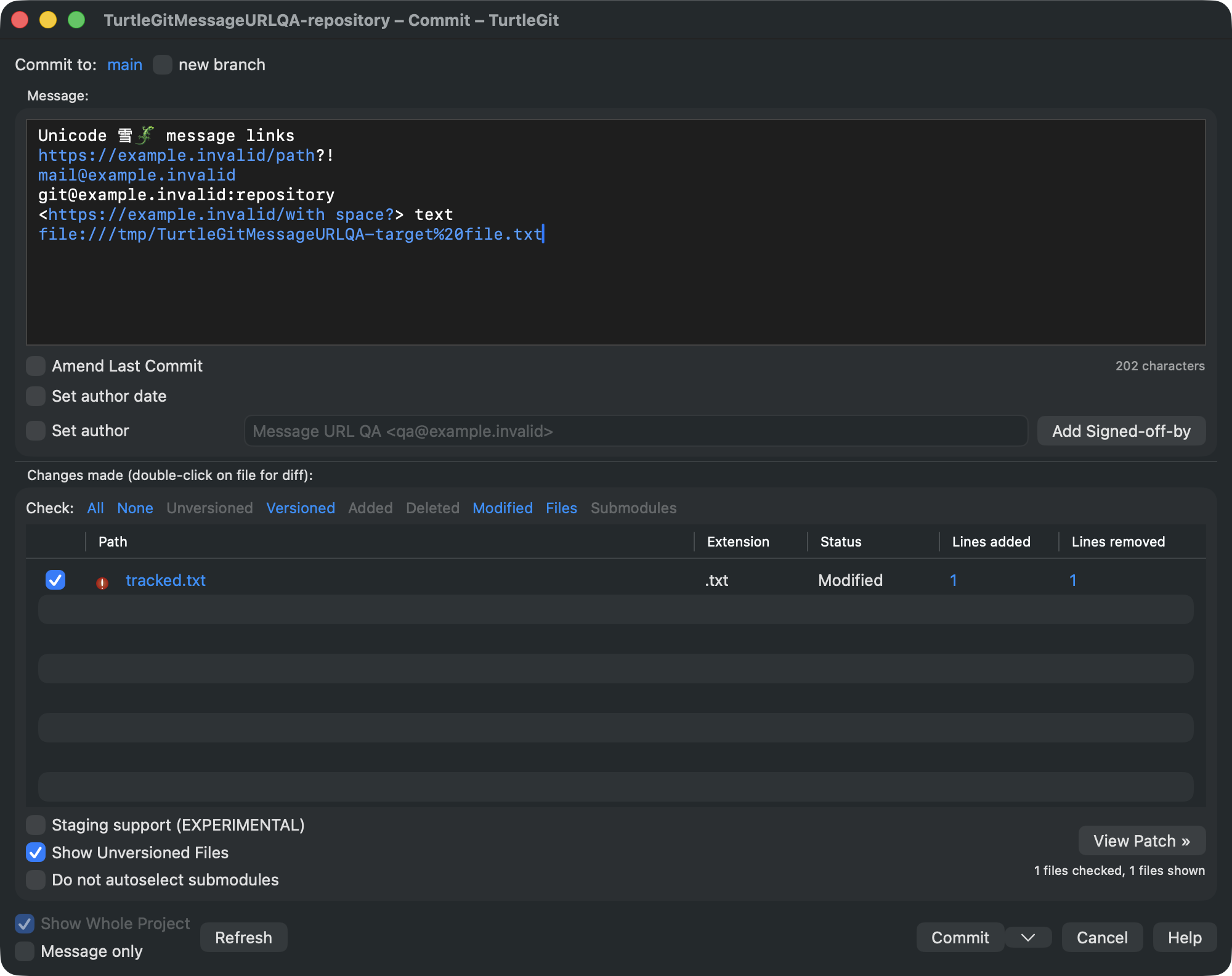Open the Commit button dropdown arrow
The height and width of the screenshot is (976, 1232).
click(x=1028, y=937)
